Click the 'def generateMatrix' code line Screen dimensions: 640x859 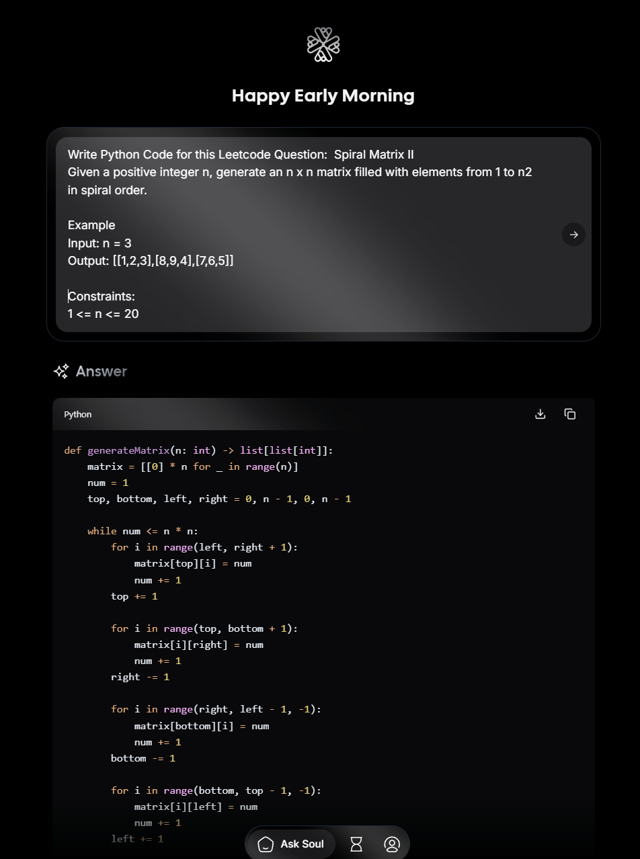[x=198, y=450]
